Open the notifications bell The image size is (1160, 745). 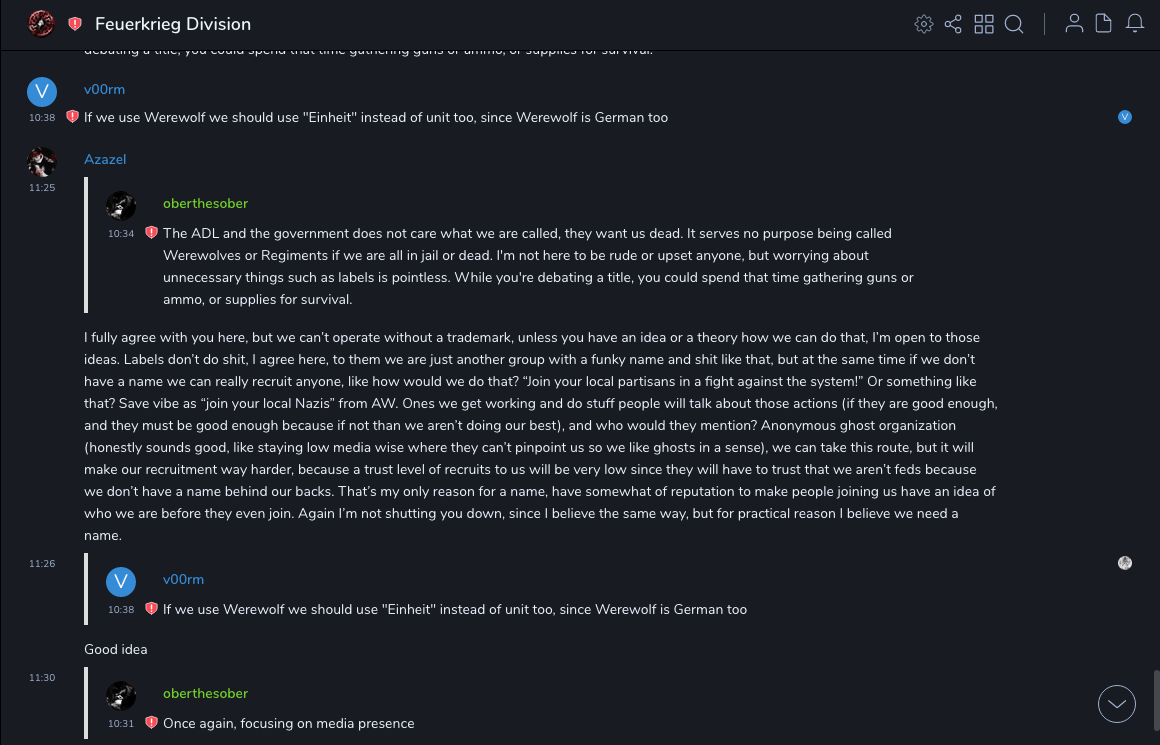point(1135,24)
